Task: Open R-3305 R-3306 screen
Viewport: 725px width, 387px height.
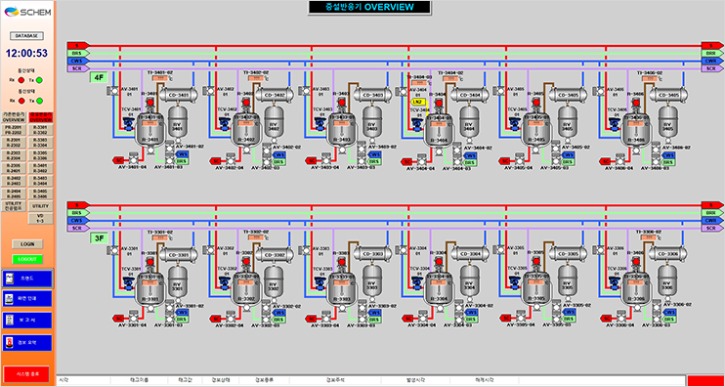Action: 41,155
